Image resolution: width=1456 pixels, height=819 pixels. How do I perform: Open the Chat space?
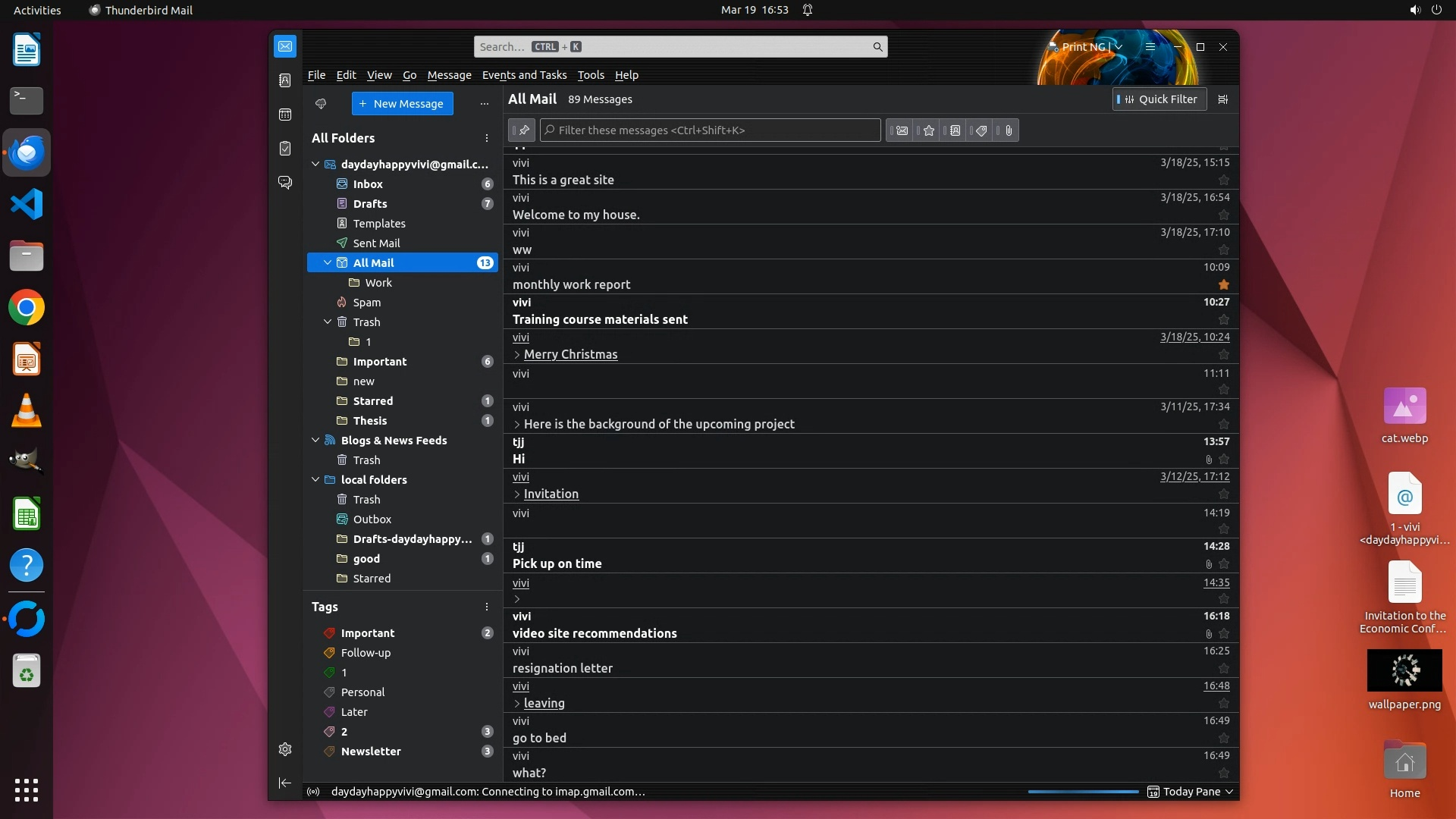(285, 183)
